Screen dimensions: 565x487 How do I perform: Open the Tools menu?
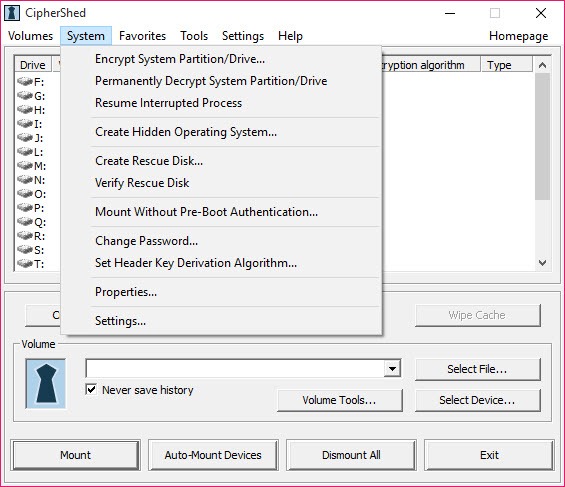point(194,36)
